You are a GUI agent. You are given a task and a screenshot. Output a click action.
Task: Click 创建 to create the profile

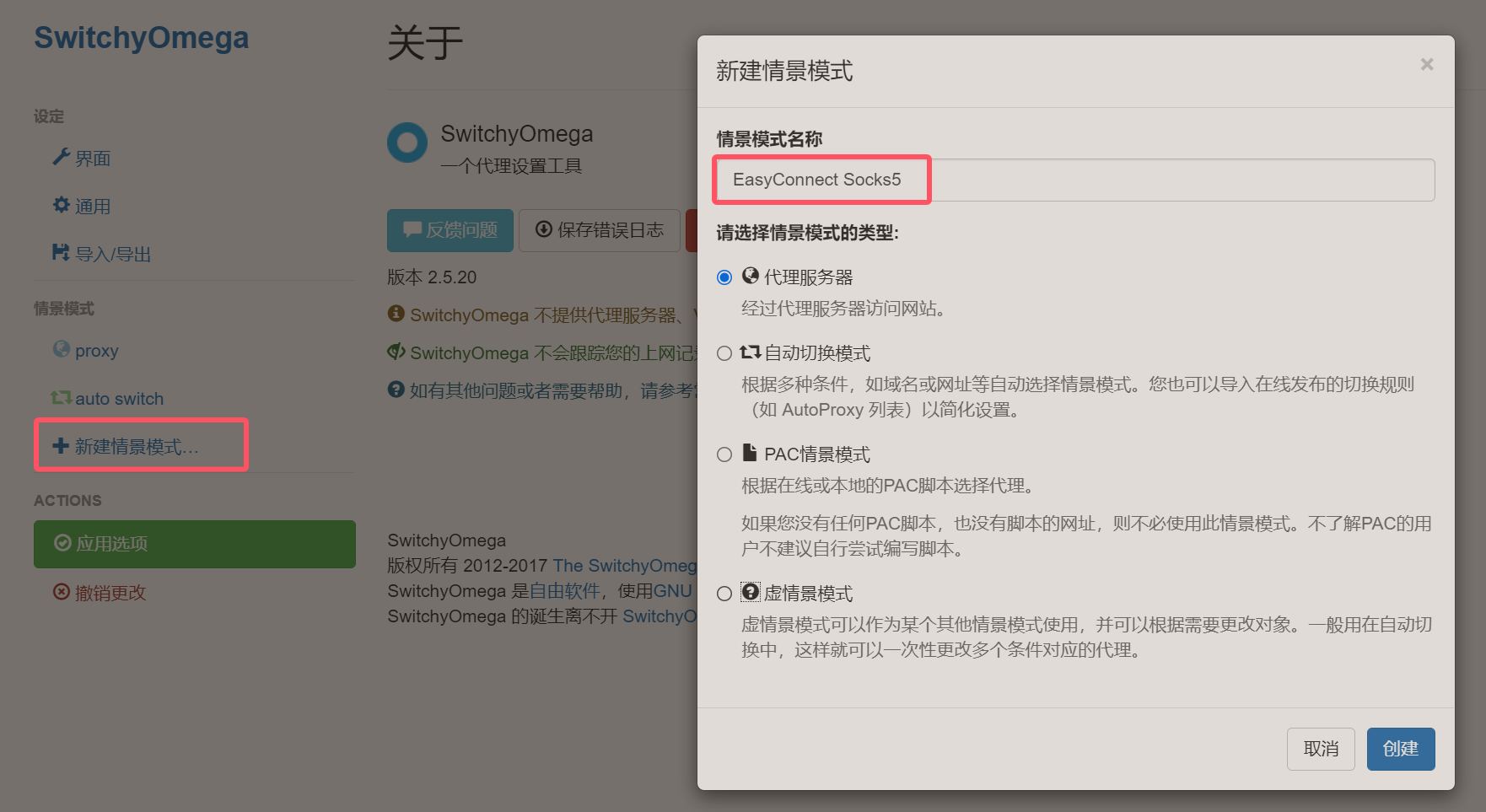[1400, 749]
